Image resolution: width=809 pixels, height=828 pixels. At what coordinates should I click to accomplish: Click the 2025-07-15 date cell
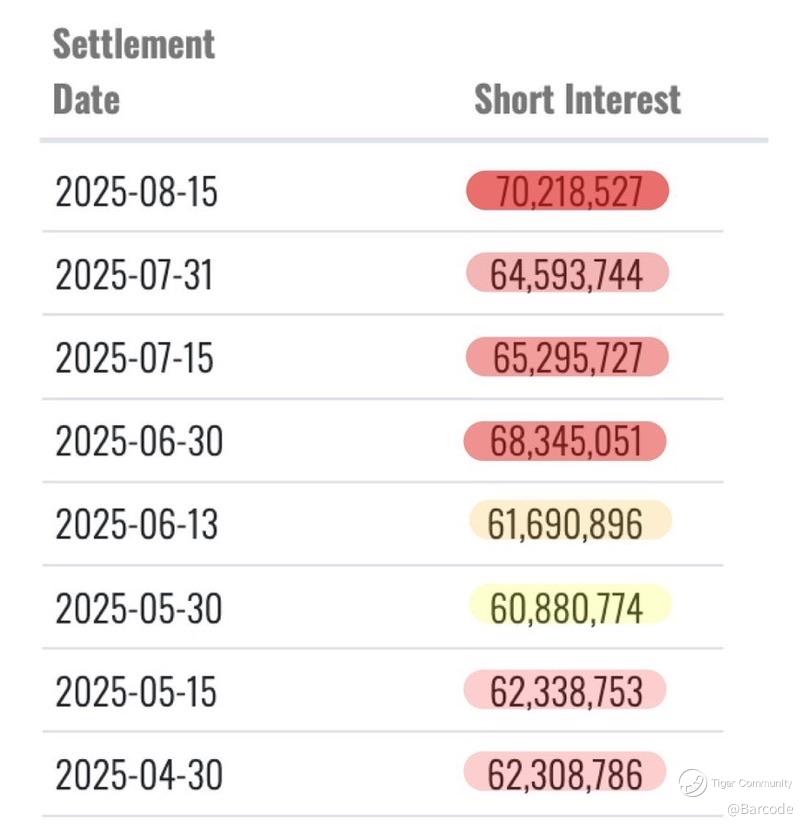(134, 357)
